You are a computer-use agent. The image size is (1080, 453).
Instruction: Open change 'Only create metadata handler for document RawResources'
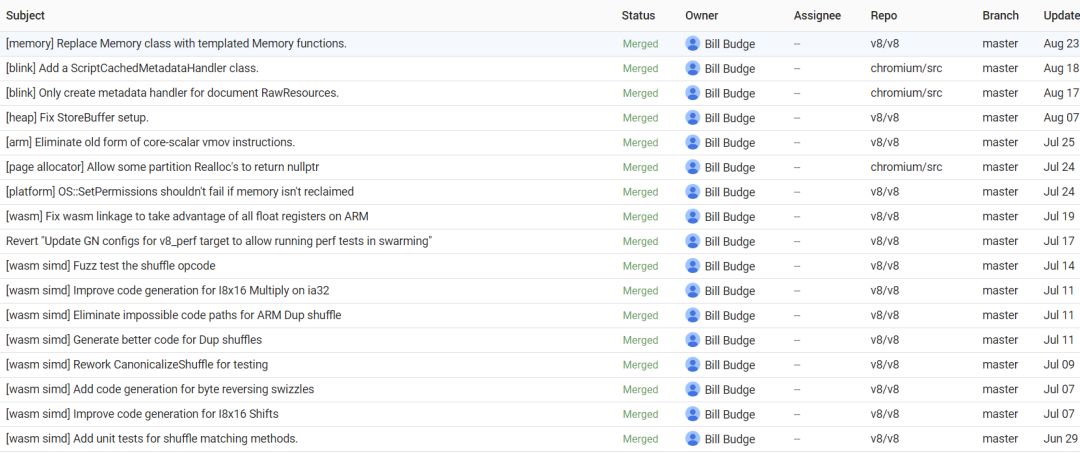172,93
